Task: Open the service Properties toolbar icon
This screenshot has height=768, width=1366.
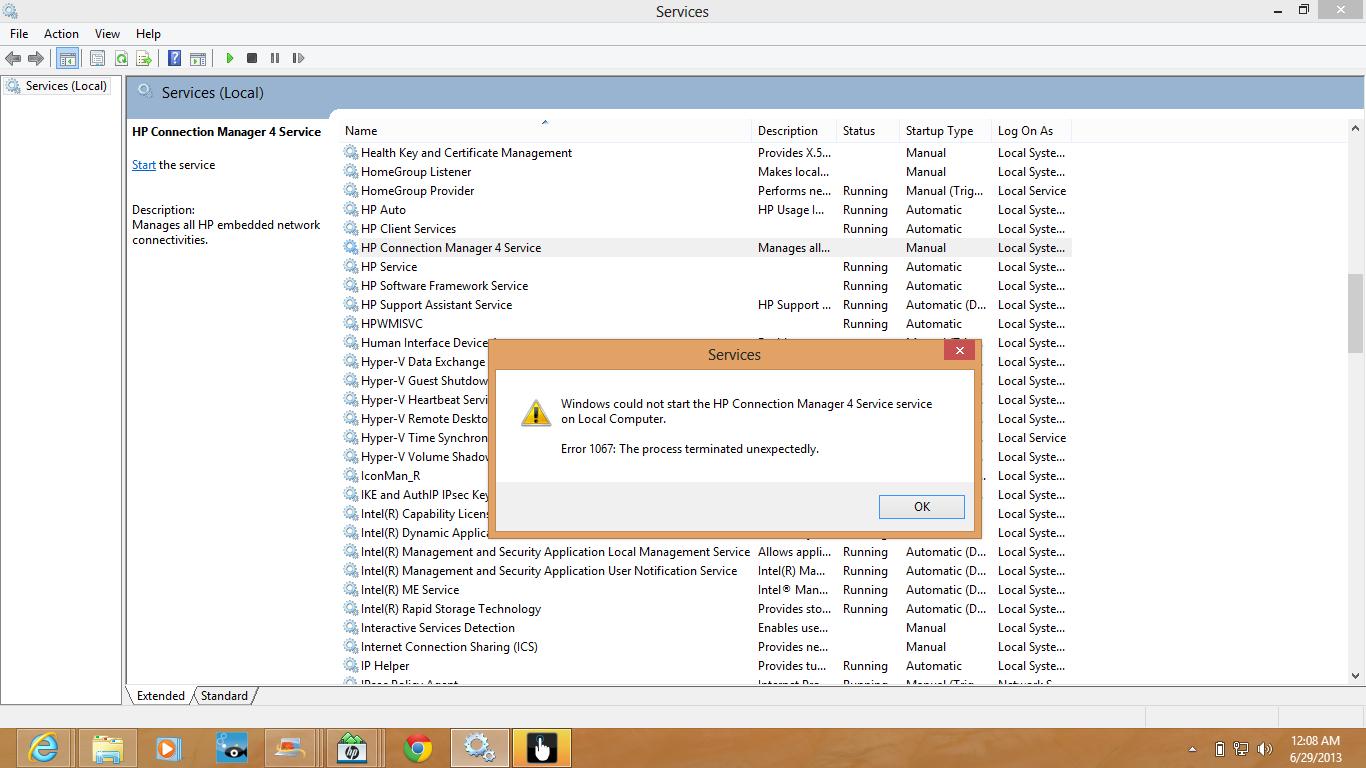Action: [x=98, y=58]
